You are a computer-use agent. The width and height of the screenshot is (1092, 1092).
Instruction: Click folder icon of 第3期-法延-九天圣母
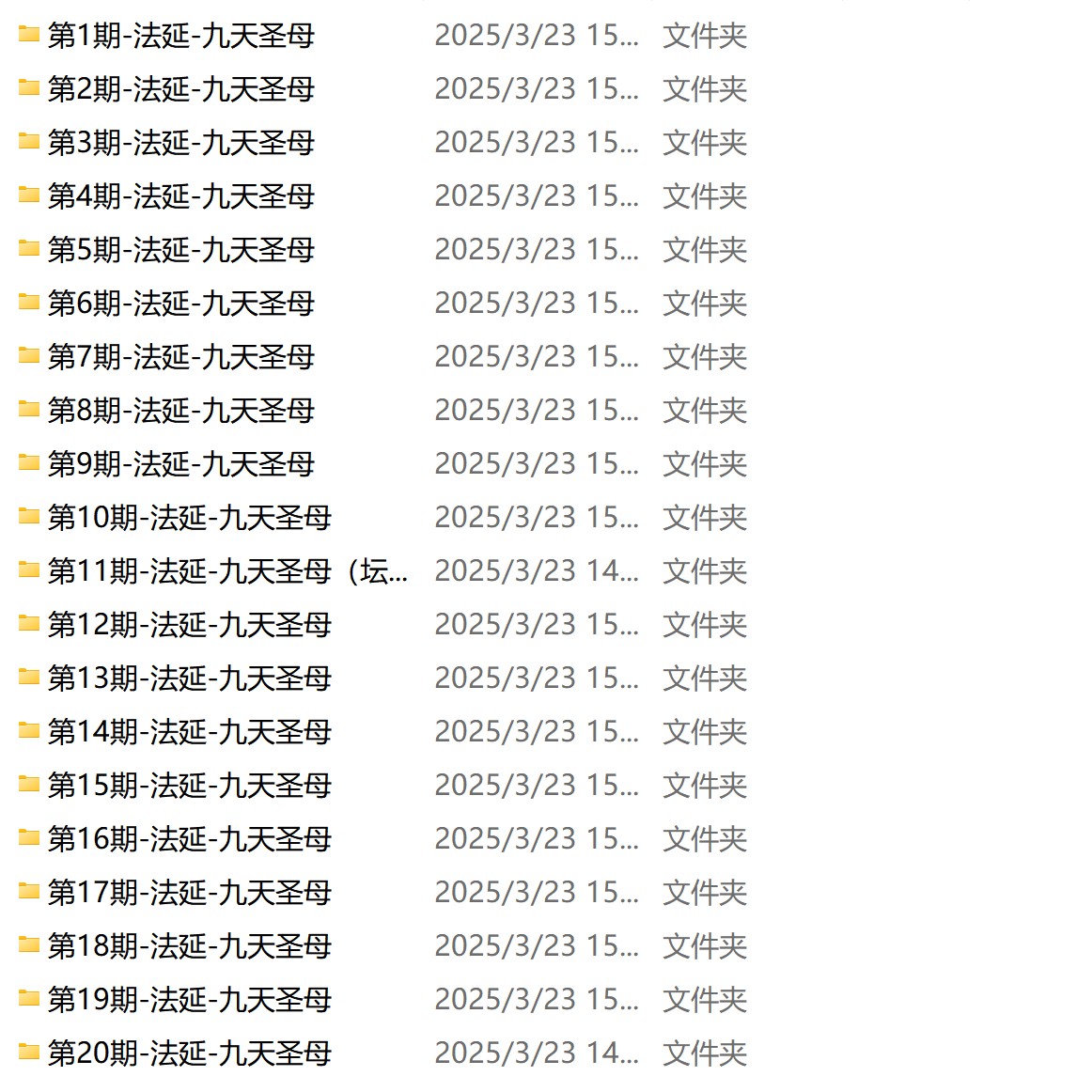pos(28,141)
